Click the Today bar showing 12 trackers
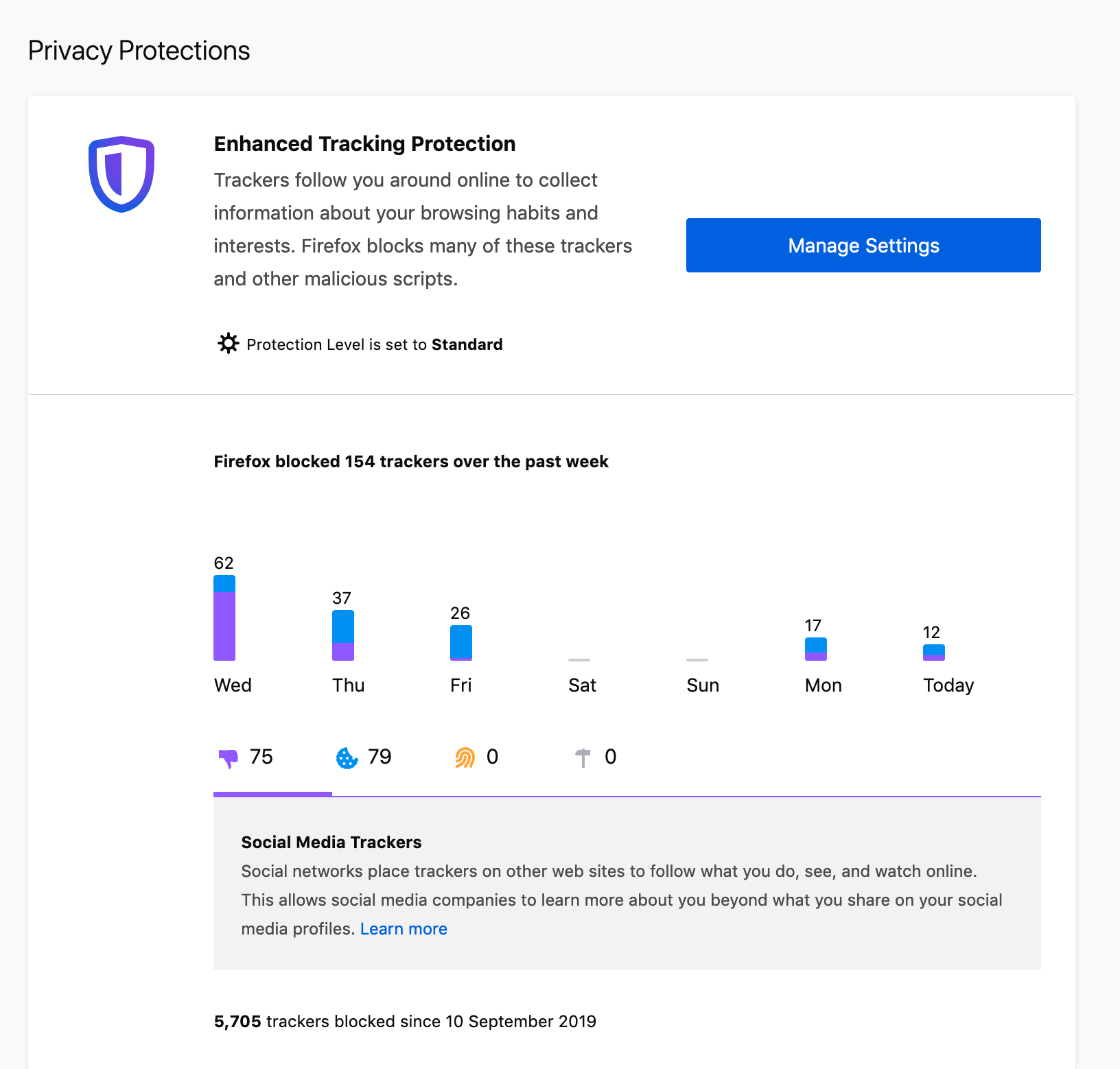 click(x=934, y=653)
